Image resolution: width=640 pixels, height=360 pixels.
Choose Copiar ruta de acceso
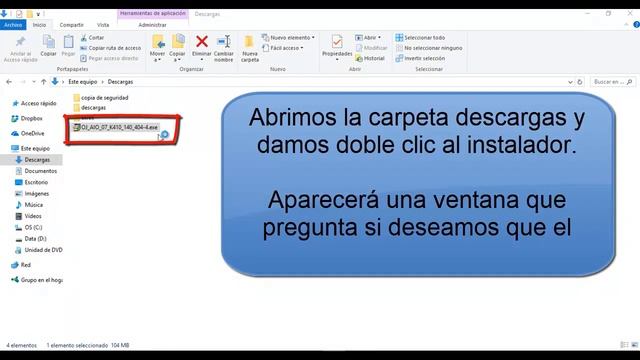[111, 48]
